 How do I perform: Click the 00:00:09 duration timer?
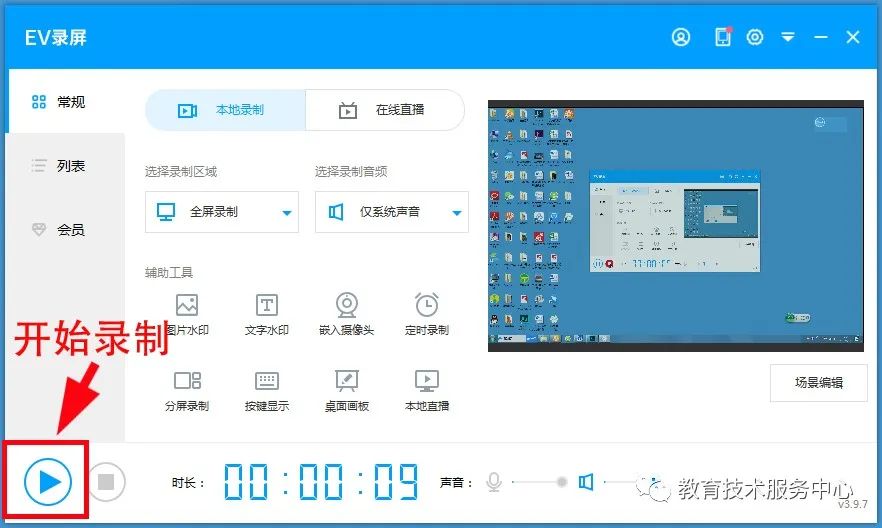pos(321,482)
